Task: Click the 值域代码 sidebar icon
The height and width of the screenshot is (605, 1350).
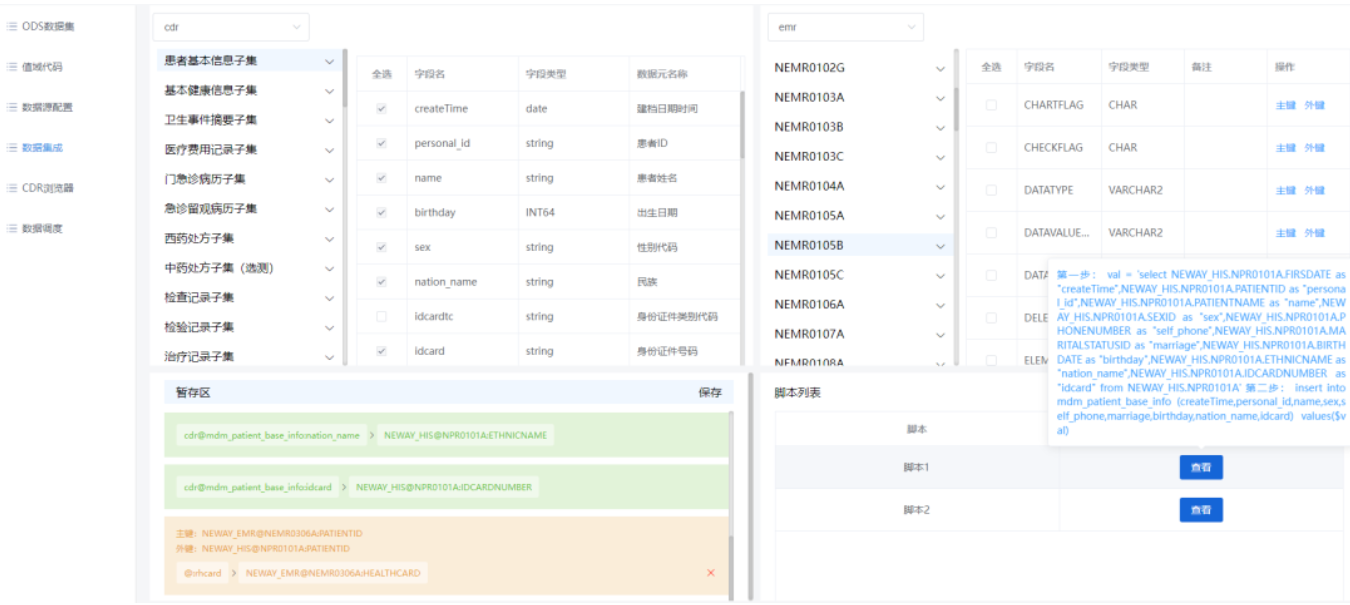Action: [x=12, y=67]
